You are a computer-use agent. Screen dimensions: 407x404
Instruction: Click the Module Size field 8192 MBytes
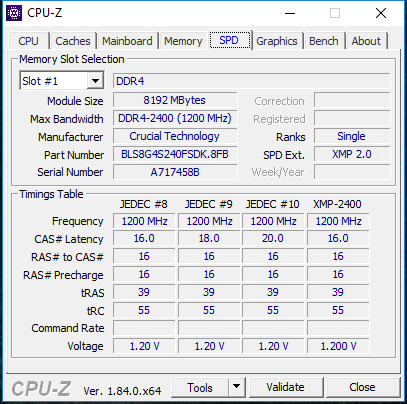click(175, 100)
